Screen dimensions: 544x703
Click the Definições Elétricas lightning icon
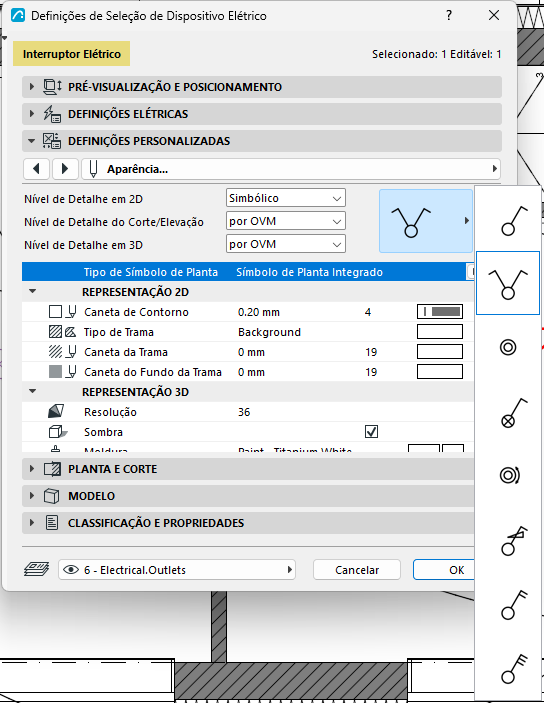[52, 114]
